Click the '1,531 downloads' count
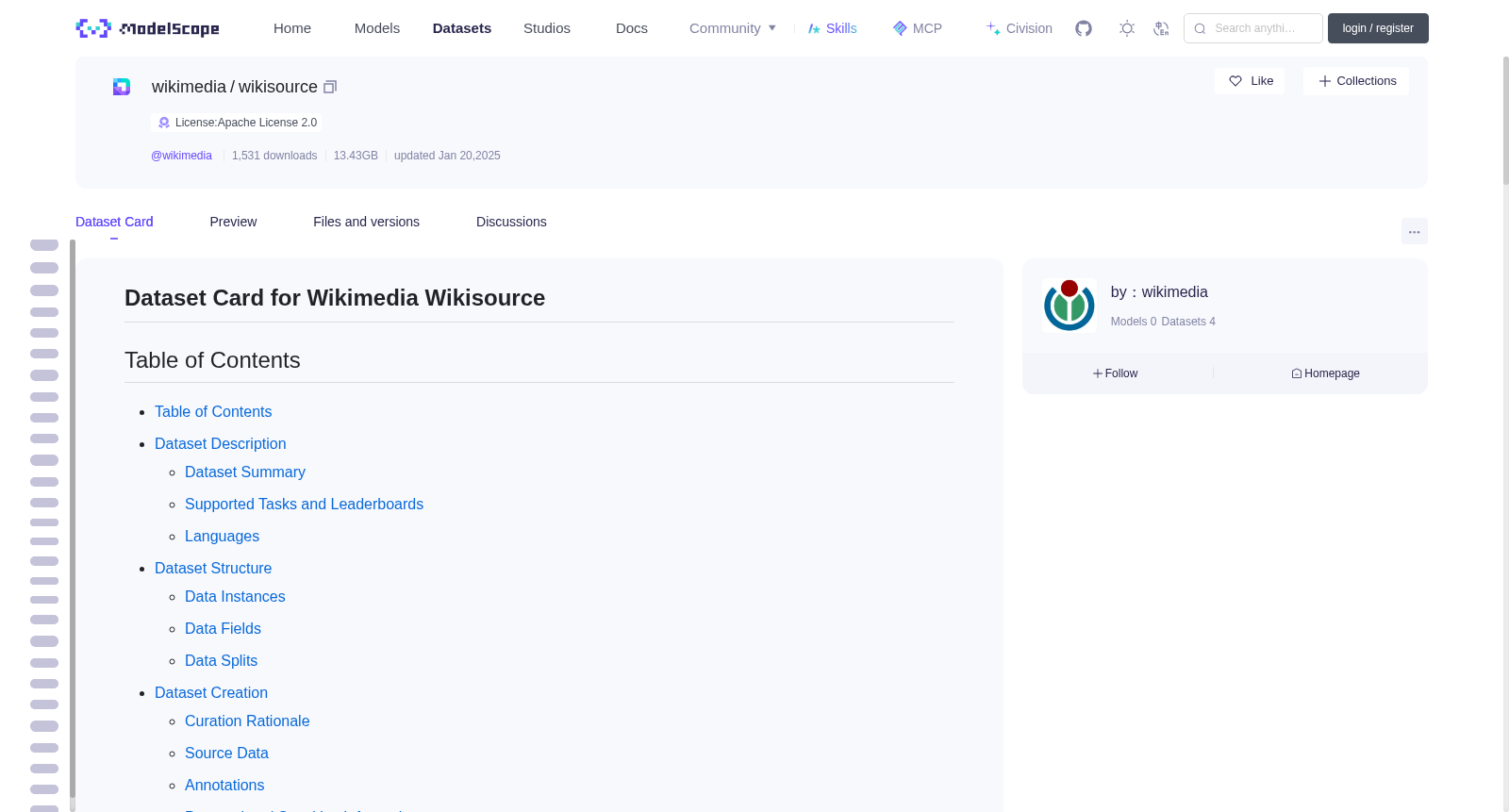1509x812 pixels. [274, 156]
